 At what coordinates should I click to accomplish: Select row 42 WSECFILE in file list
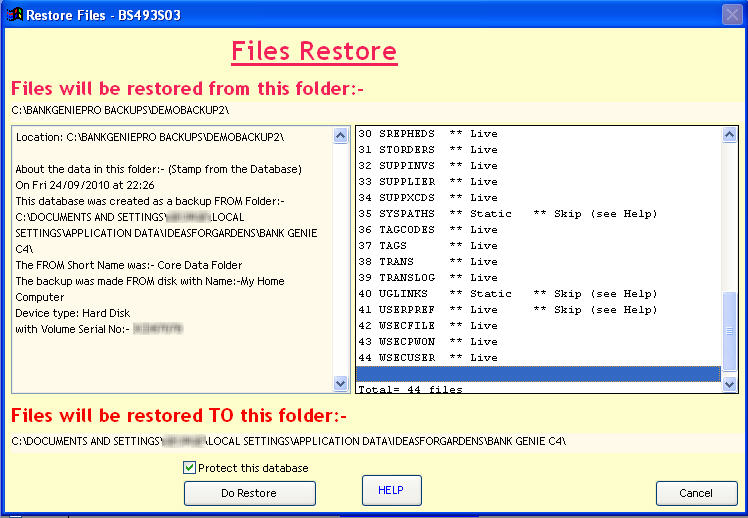point(539,326)
